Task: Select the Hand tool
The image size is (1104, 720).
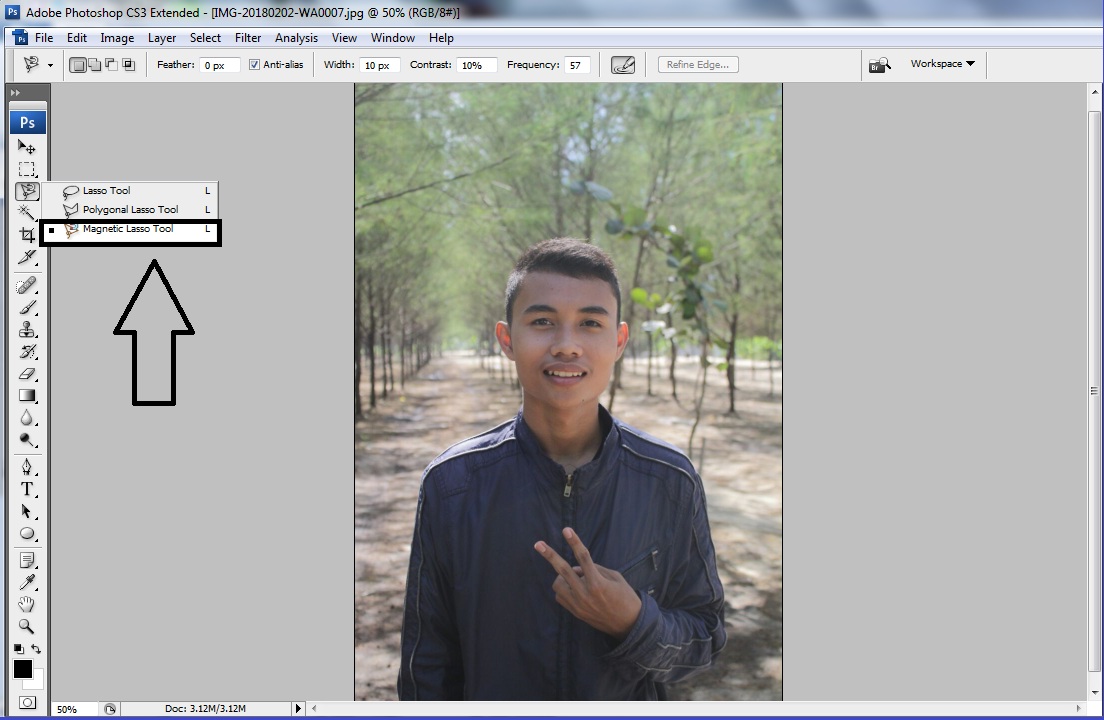Action: pos(27,604)
